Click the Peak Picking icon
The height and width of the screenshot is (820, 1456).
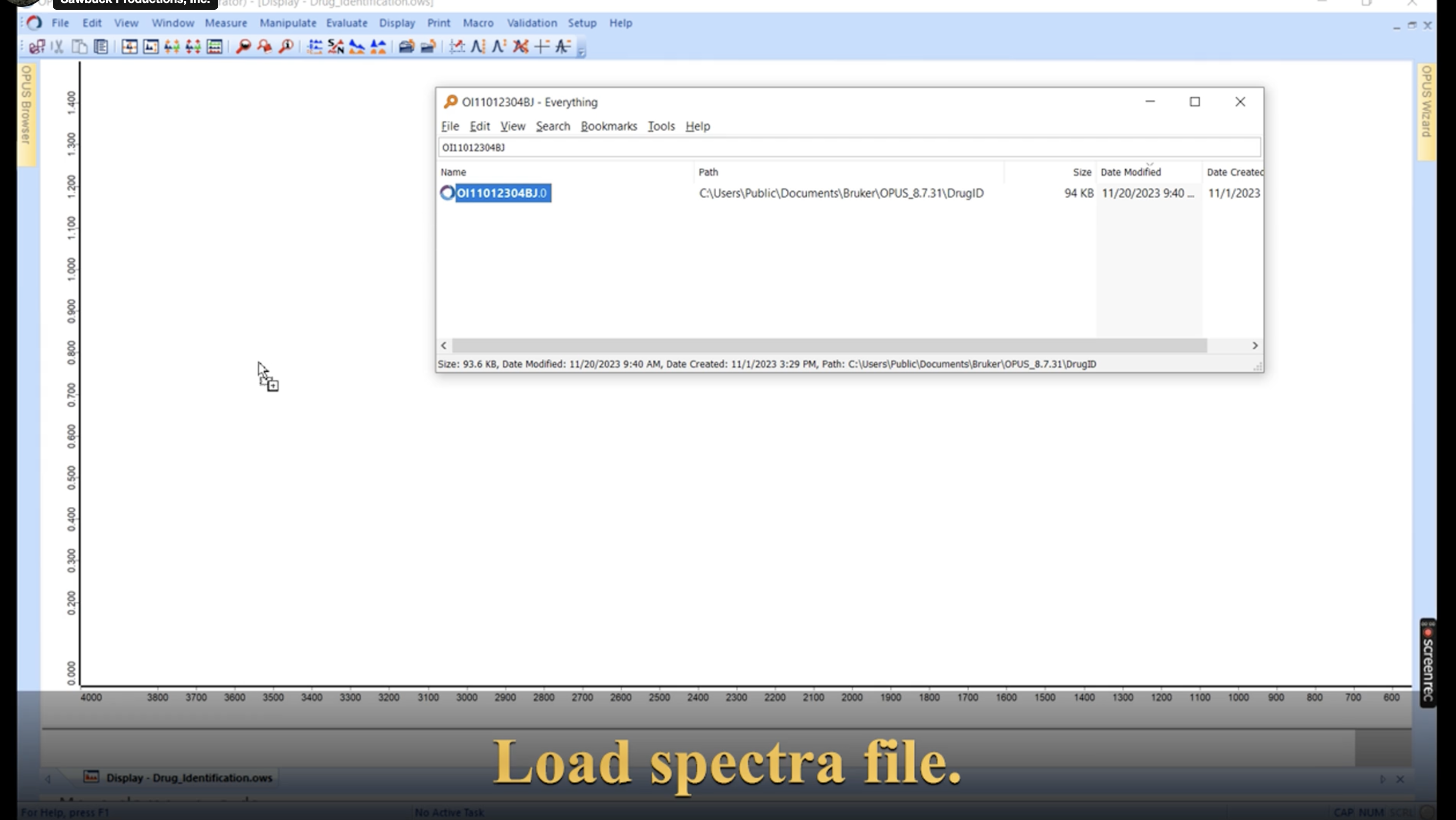click(x=477, y=47)
